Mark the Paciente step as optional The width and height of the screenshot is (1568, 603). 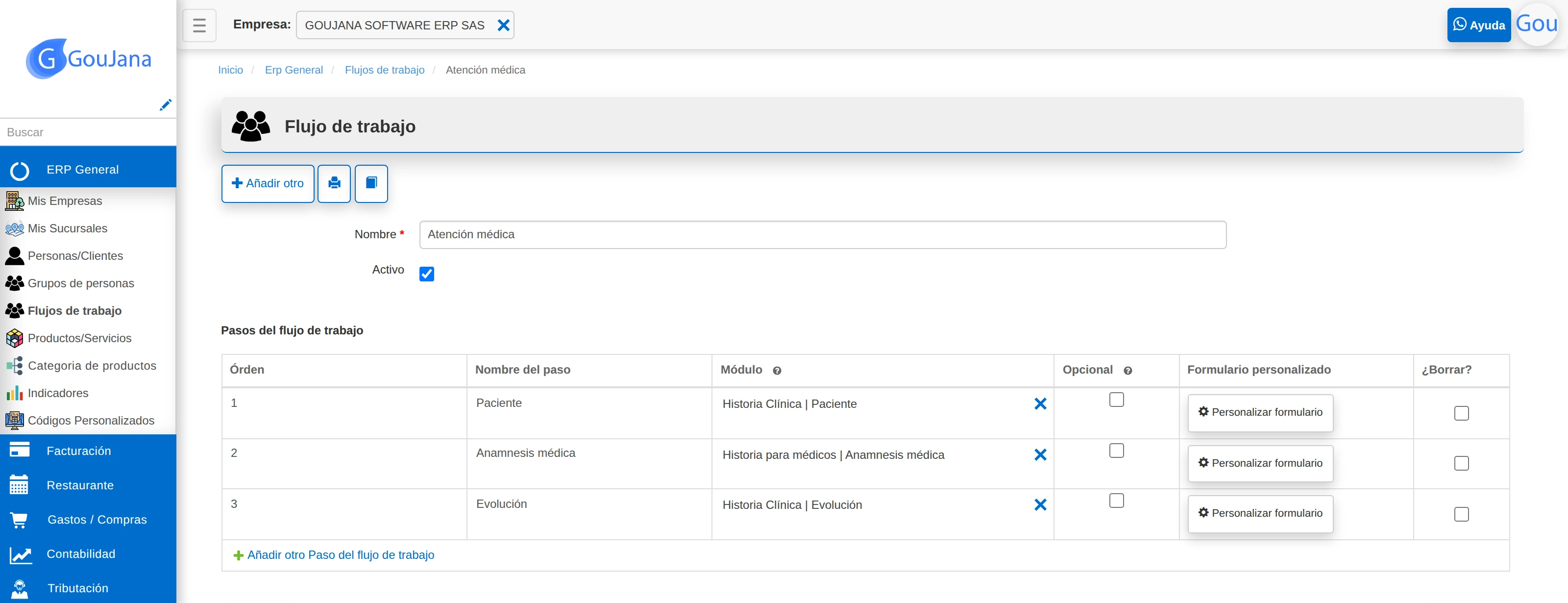[x=1116, y=400]
